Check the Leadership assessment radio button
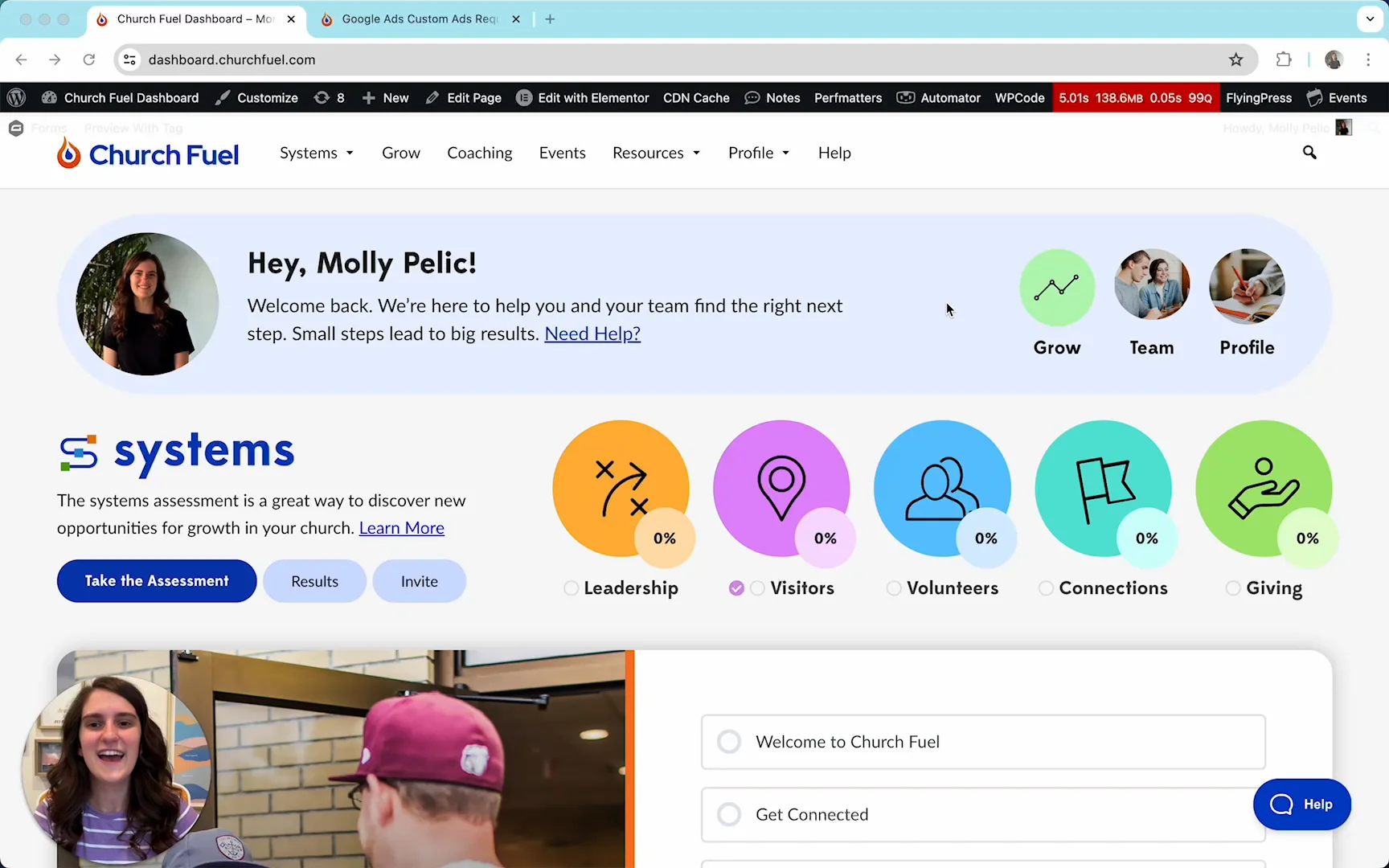The height and width of the screenshot is (868, 1389). point(571,588)
